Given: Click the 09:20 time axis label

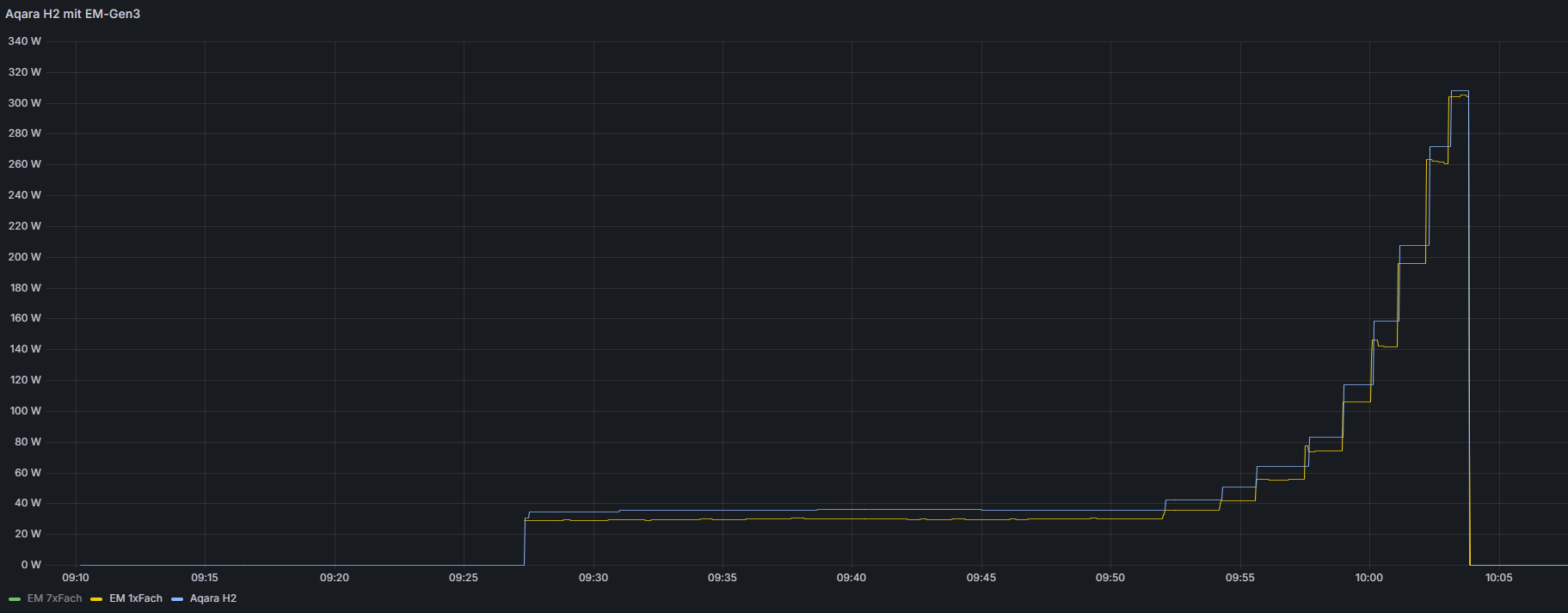Looking at the screenshot, I should [x=335, y=578].
